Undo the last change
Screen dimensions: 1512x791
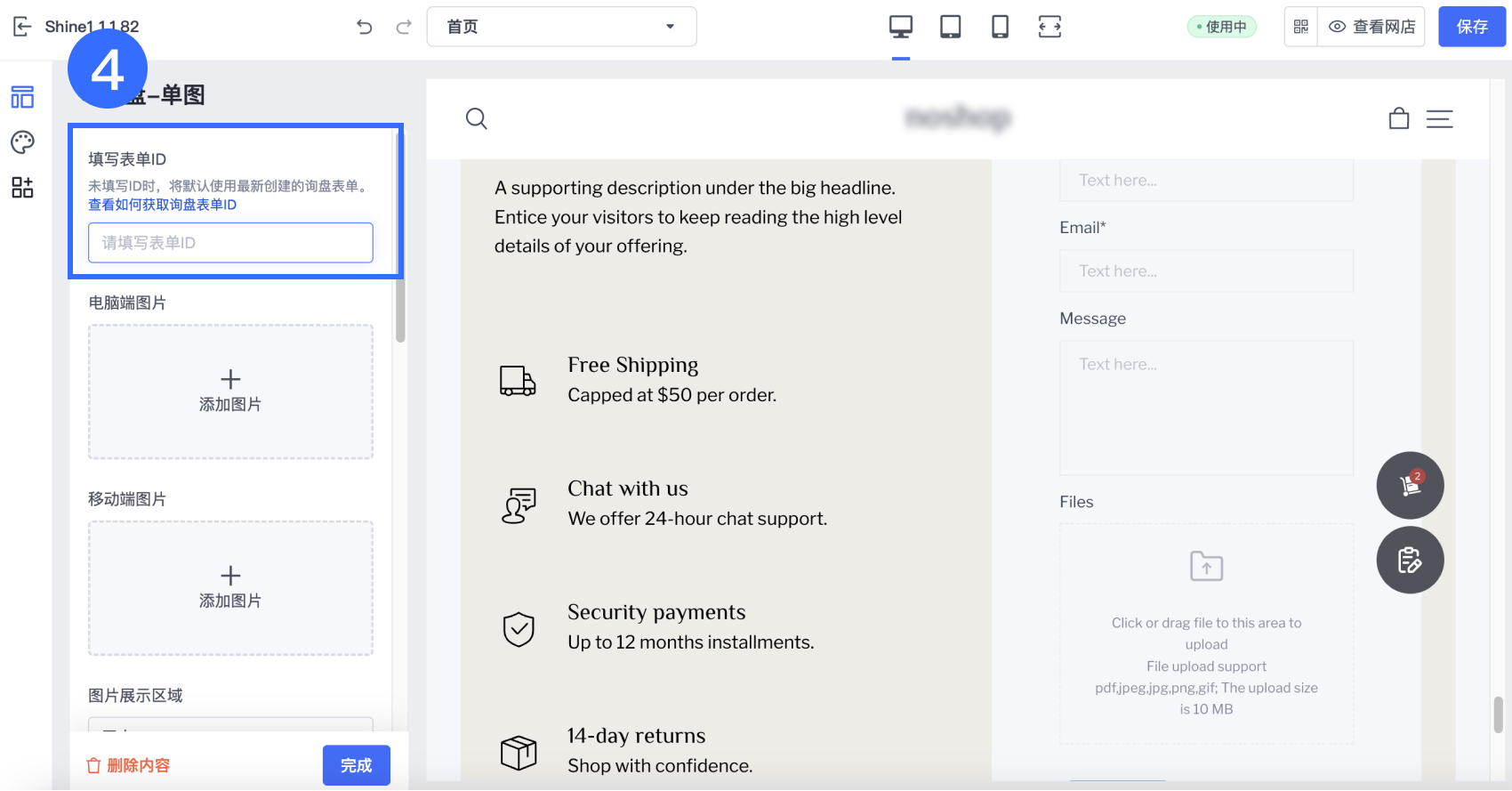[x=365, y=27]
